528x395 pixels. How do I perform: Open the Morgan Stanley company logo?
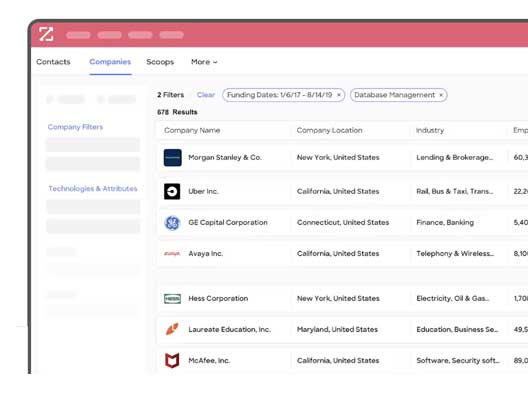pyautogui.click(x=172, y=158)
